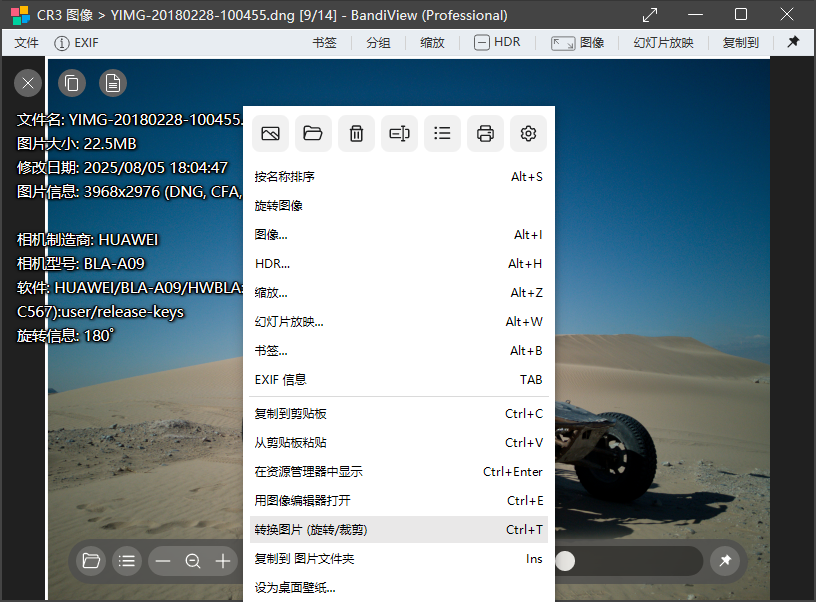Open 幻灯片放映 from the top toolbar
816x602 pixels.
[x=663, y=42]
